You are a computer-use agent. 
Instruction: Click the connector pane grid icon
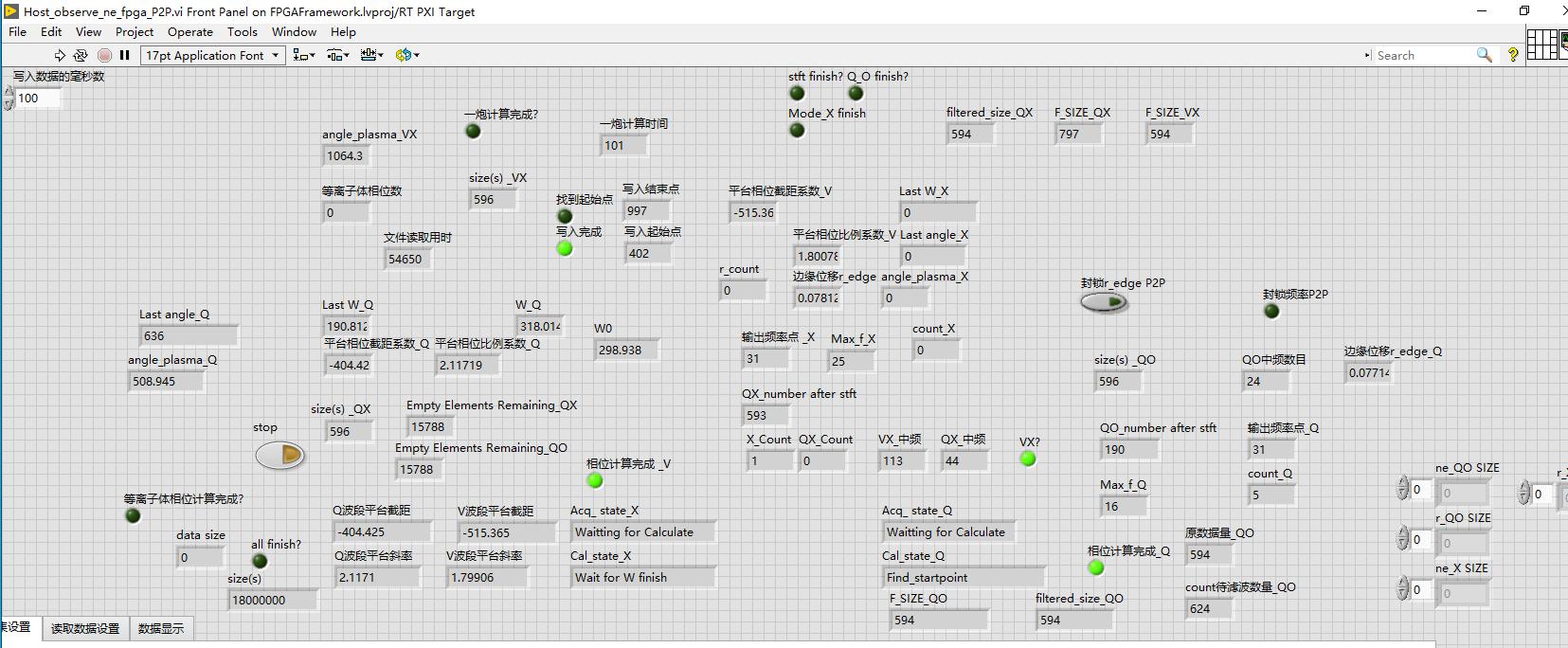pyautogui.click(x=1544, y=45)
